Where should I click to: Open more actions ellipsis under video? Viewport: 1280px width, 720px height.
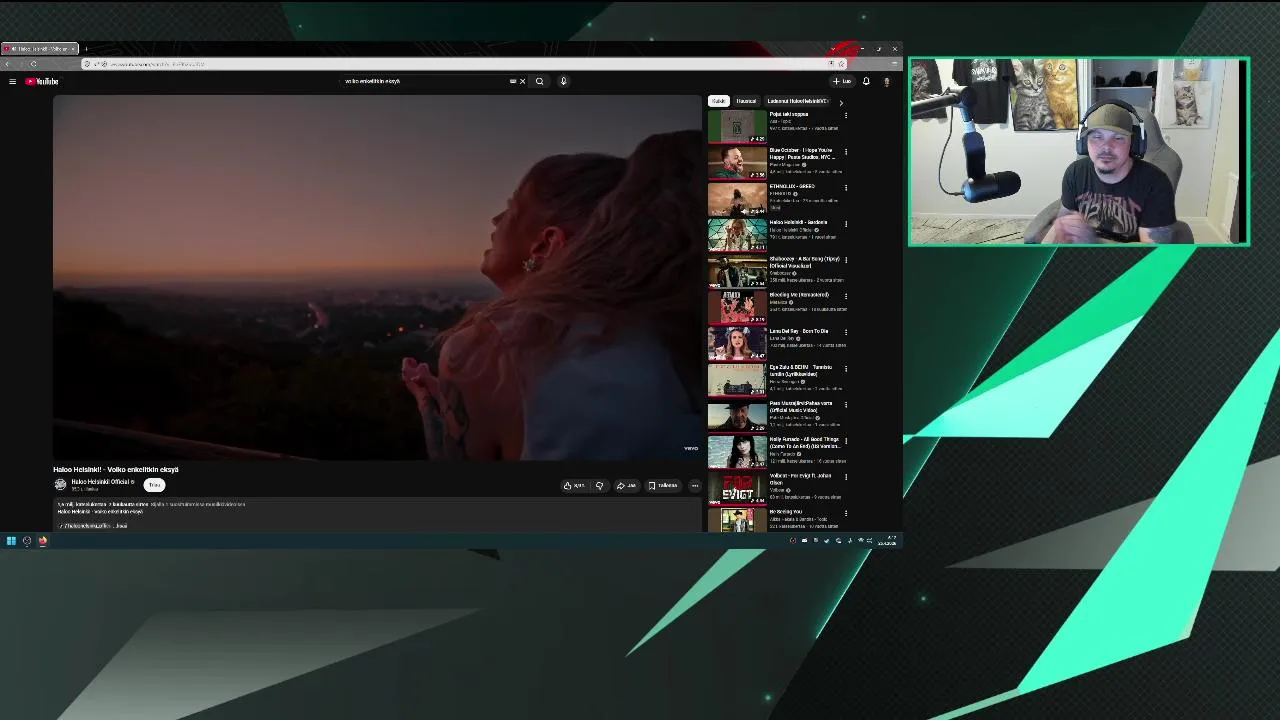pyautogui.click(x=695, y=486)
